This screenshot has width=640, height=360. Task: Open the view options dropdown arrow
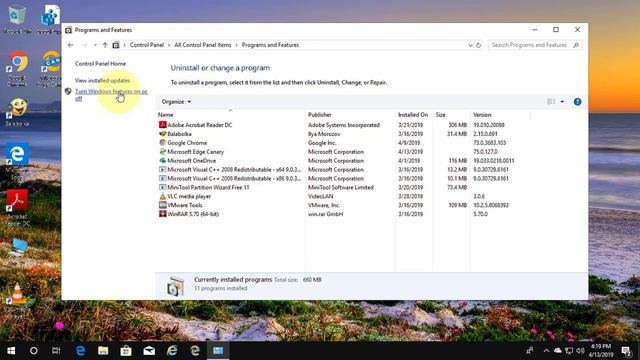point(562,102)
